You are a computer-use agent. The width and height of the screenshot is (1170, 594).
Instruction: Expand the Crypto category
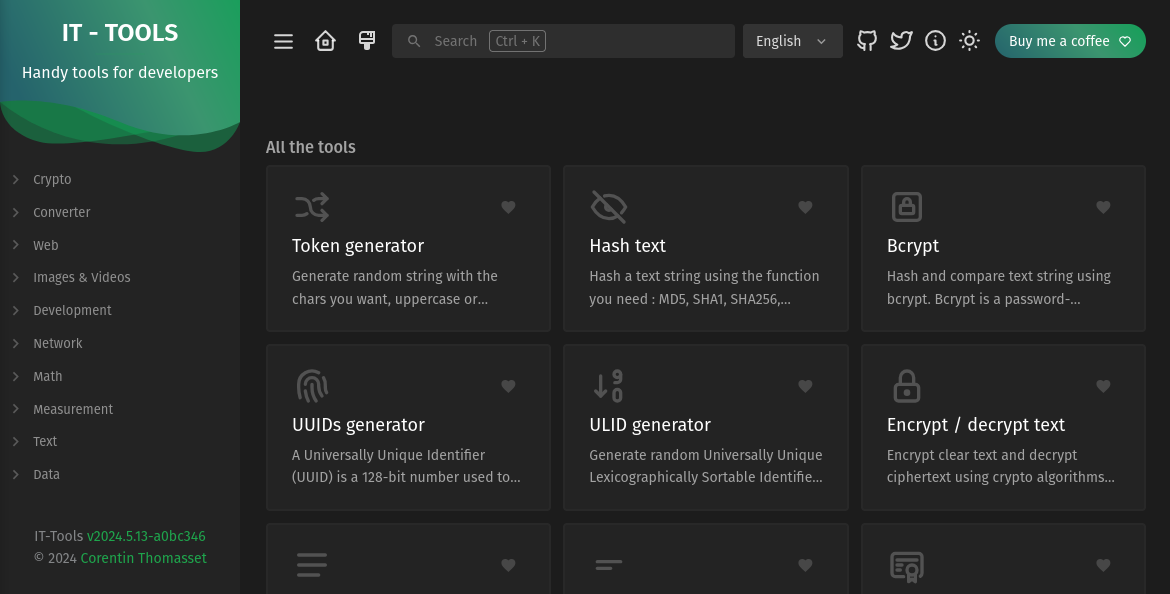pos(52,180)
